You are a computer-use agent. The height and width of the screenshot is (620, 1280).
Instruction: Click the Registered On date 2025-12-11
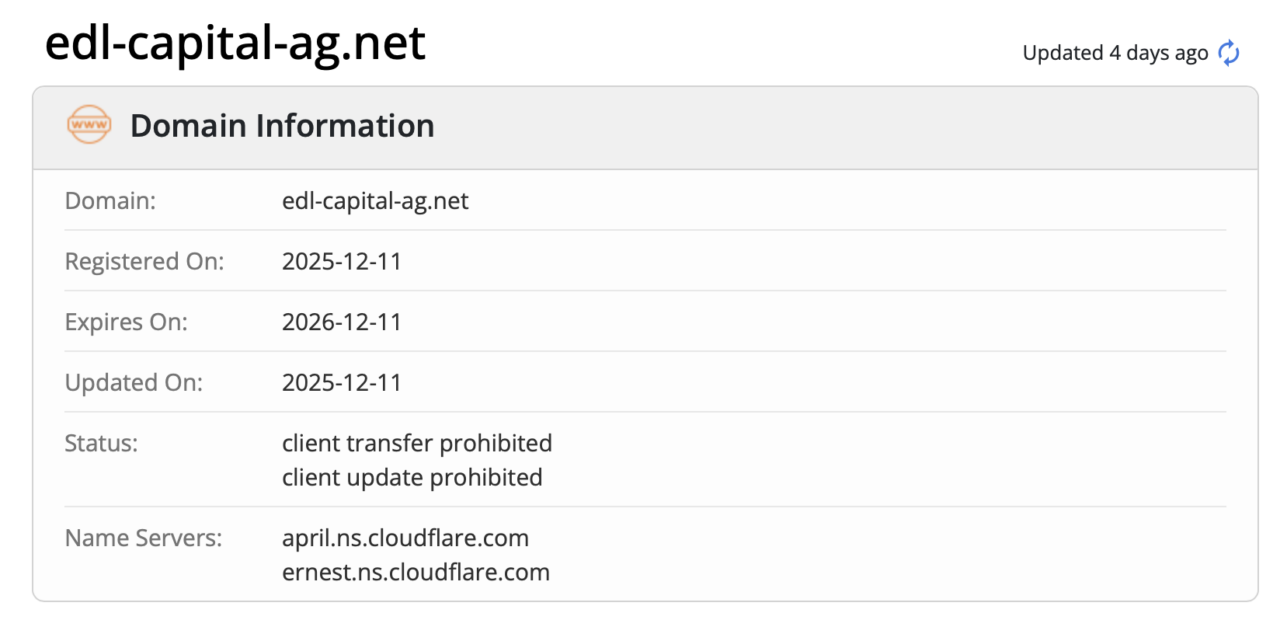pyautogui.click(x=342, y=261)
